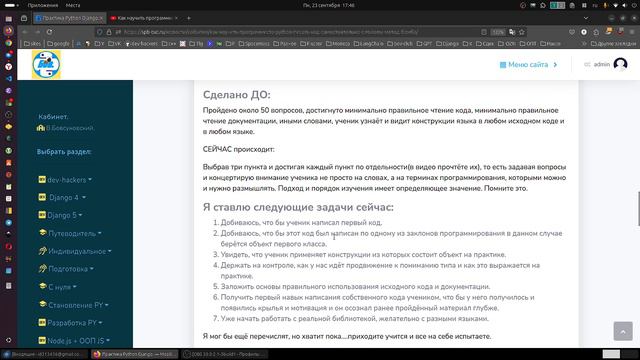Open the volume indicator in system tray
Image resolution: width=640 pixels, height=360 pixels.
(625, 5)
